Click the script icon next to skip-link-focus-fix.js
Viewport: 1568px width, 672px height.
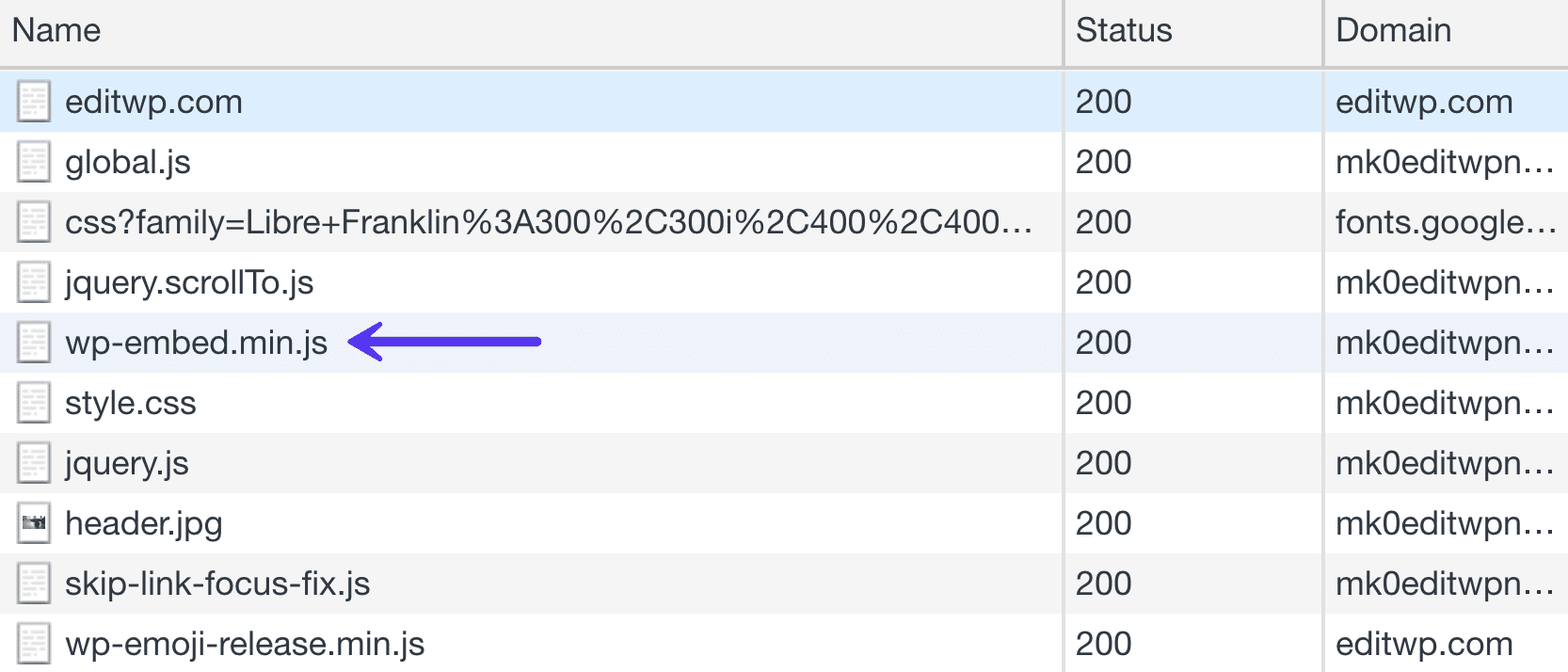tap(33, 584)
